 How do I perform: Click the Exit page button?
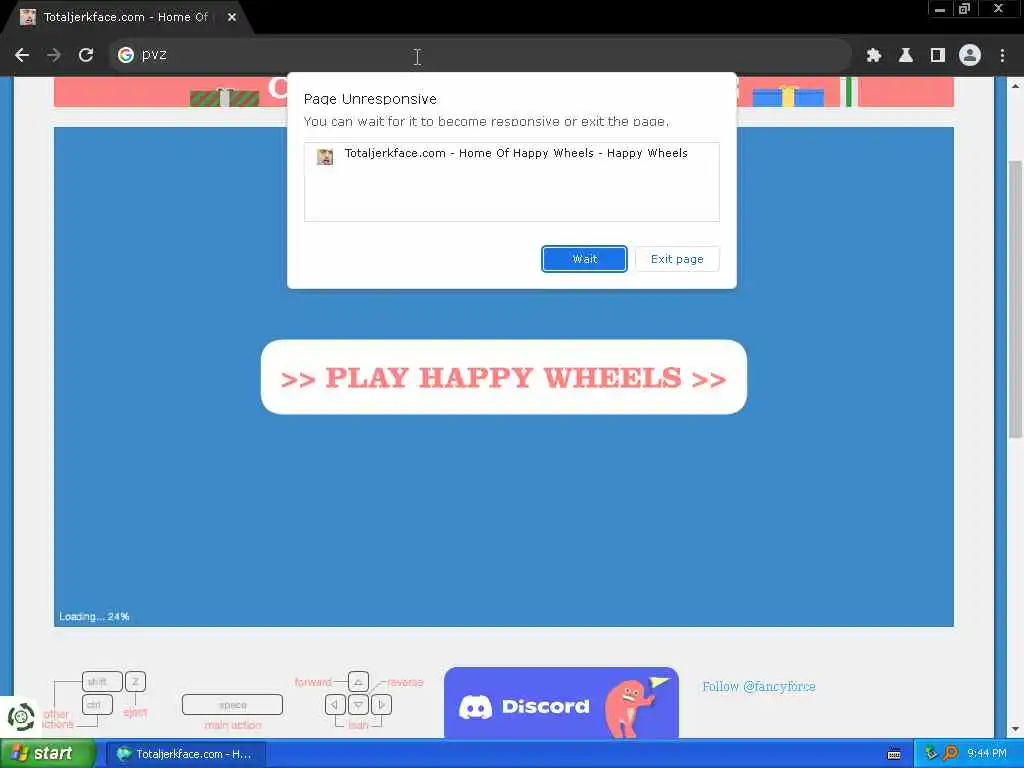677,259
